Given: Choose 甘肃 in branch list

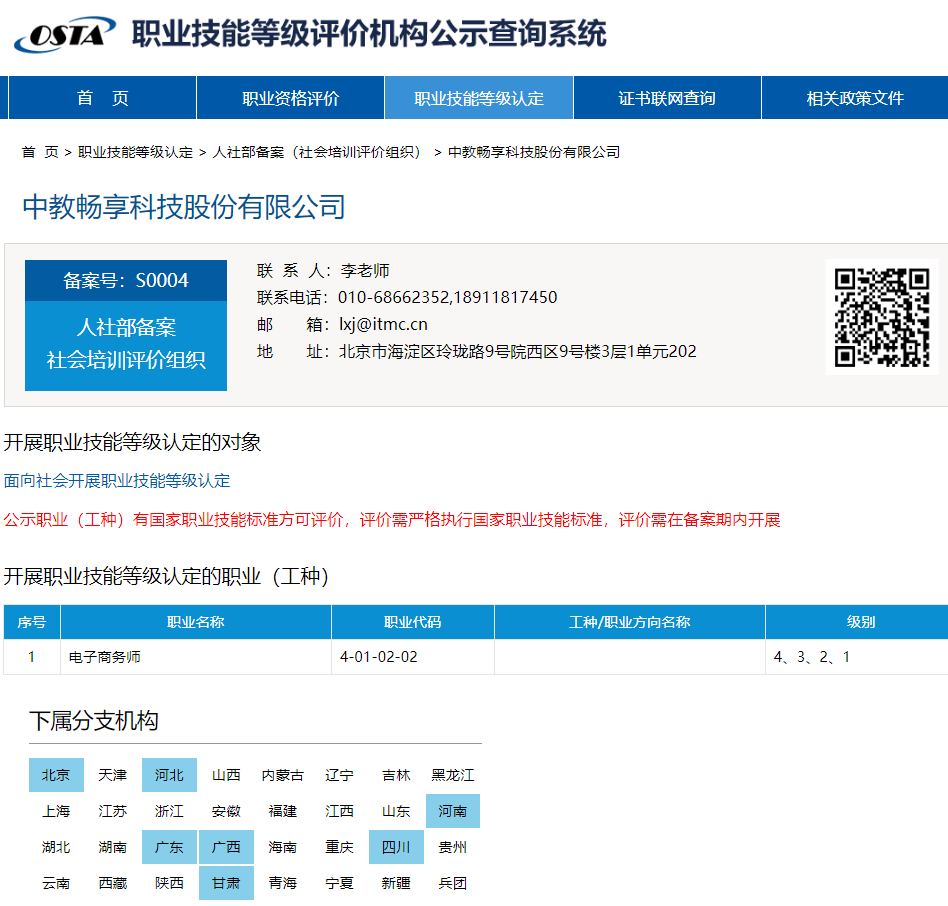Looking at the screenshot, I should (x=226, y=883).
